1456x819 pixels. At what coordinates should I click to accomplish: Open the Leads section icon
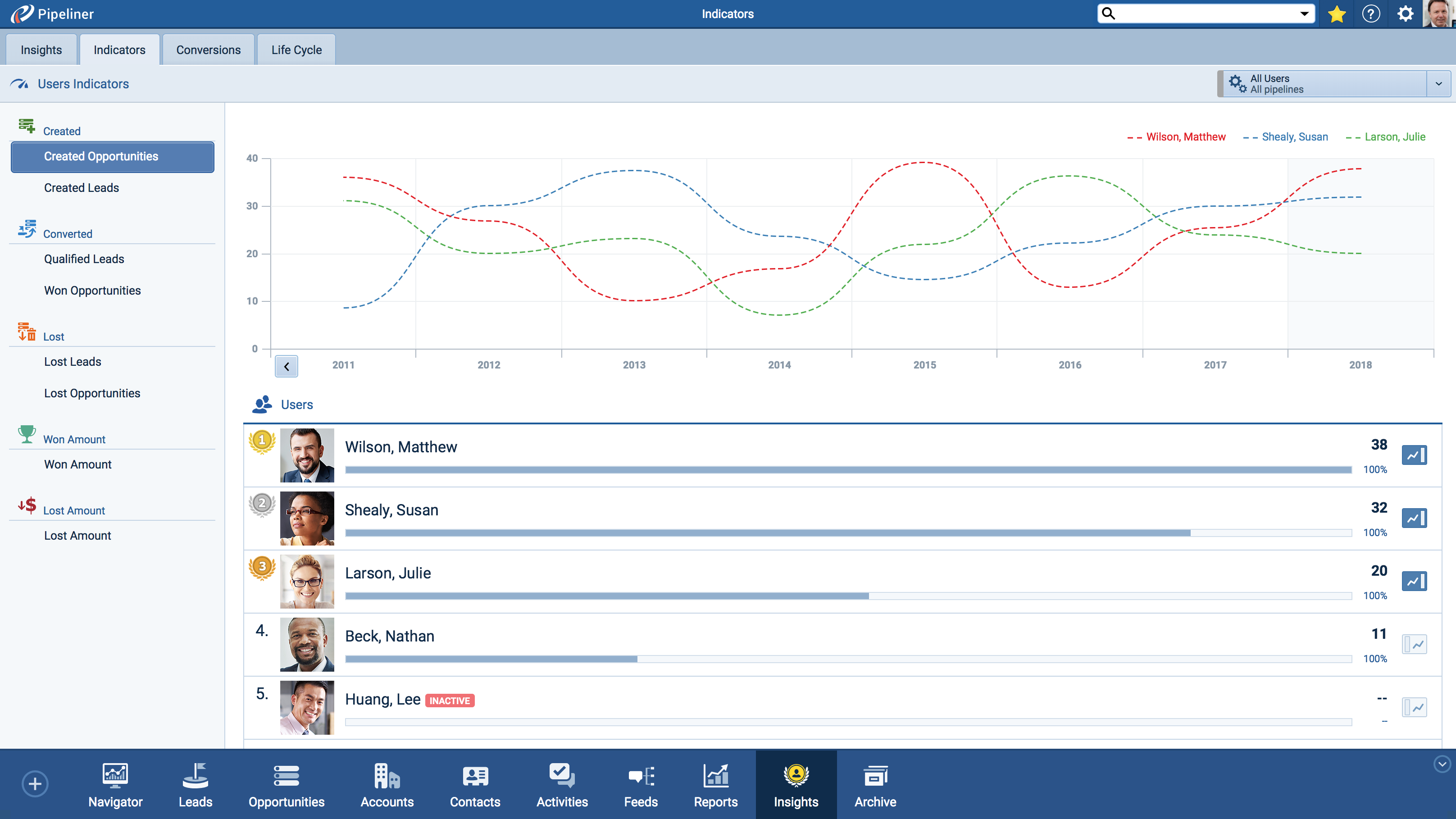pos(195,784)
